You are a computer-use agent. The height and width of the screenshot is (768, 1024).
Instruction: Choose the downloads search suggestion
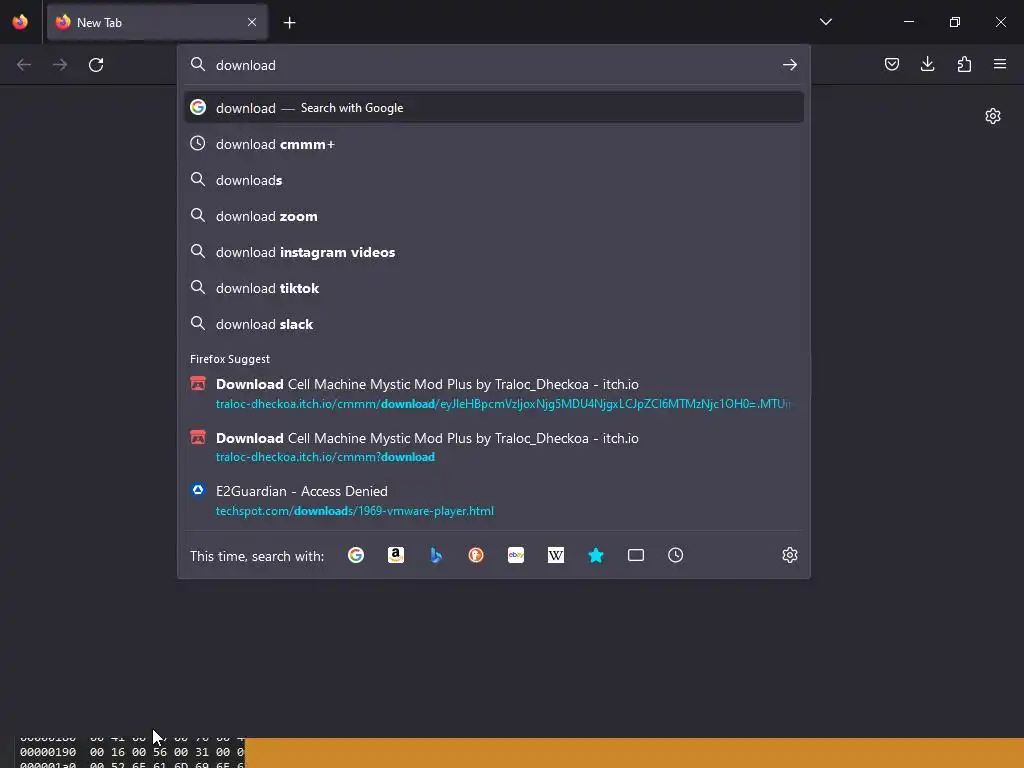[494, 180]
